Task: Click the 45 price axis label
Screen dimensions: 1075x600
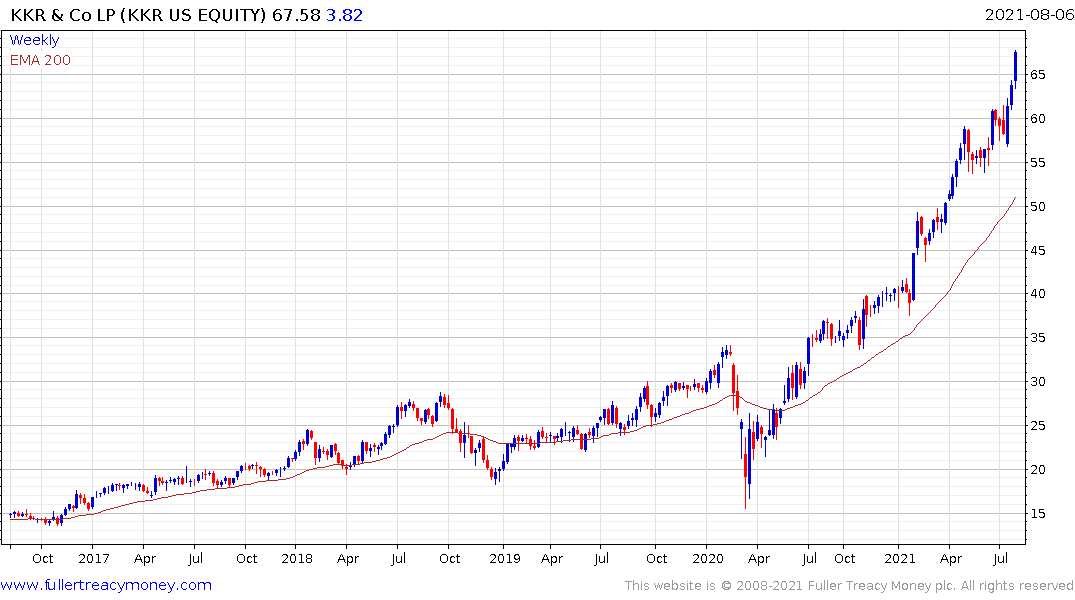Action: pos(1037,250)
